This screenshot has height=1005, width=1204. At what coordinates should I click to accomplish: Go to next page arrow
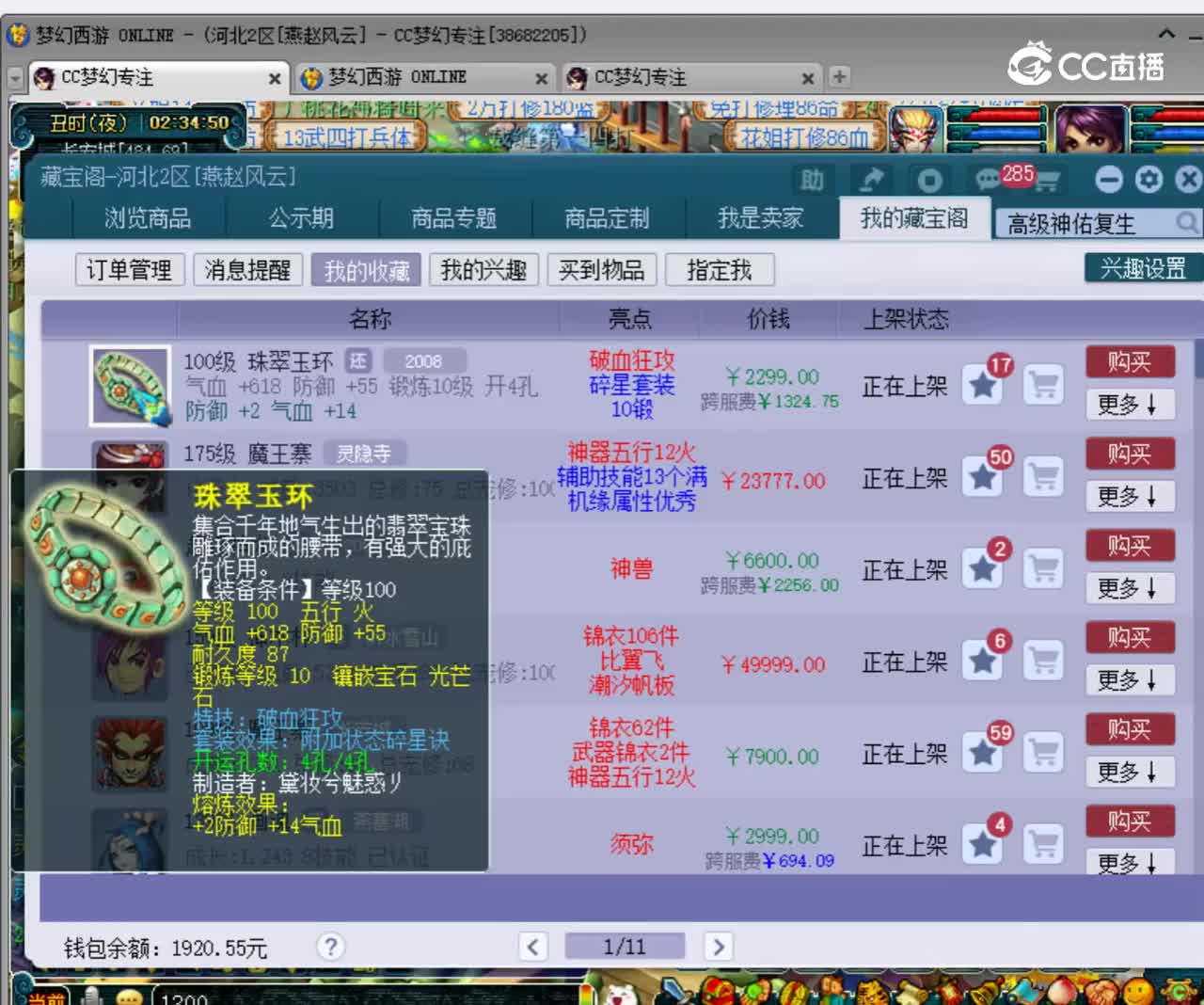tap(718, 947)
